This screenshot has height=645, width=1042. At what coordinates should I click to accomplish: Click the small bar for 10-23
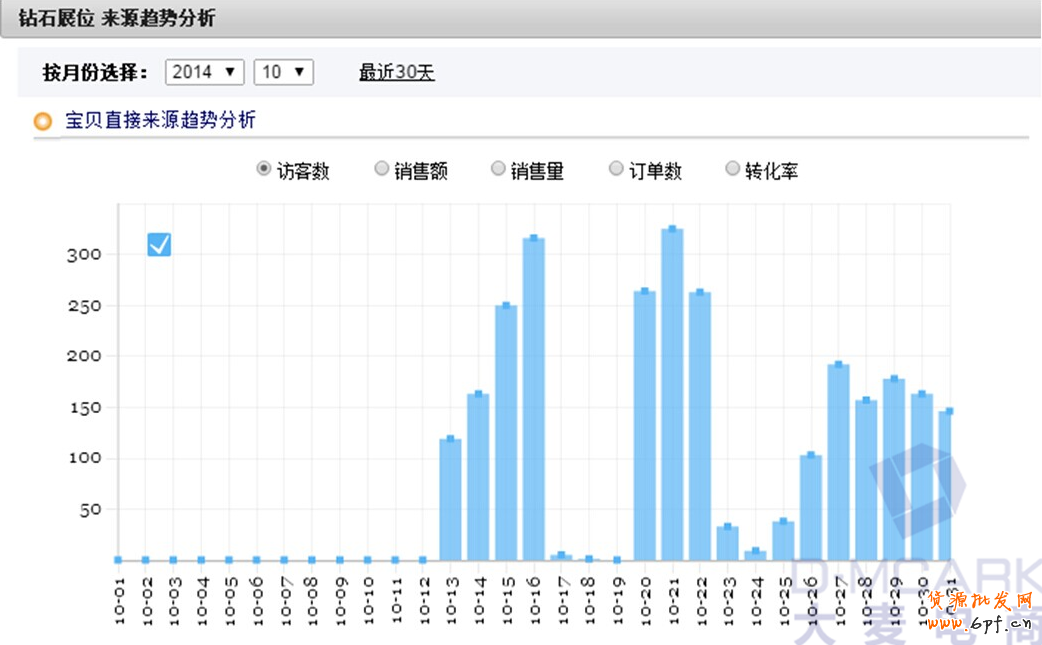point(727,544)
